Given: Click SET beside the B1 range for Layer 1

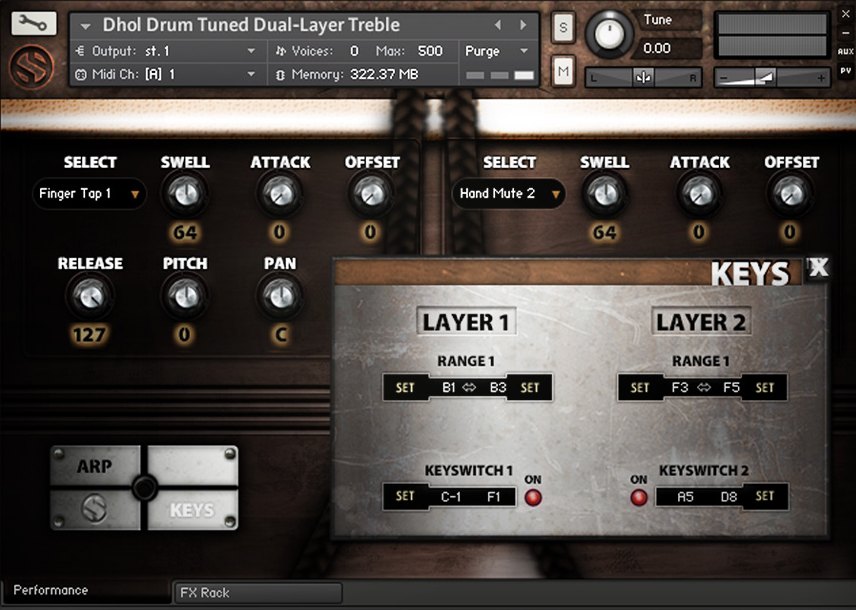Looking at the screenshot, I should pyautogui.click(x=406, y=387).
